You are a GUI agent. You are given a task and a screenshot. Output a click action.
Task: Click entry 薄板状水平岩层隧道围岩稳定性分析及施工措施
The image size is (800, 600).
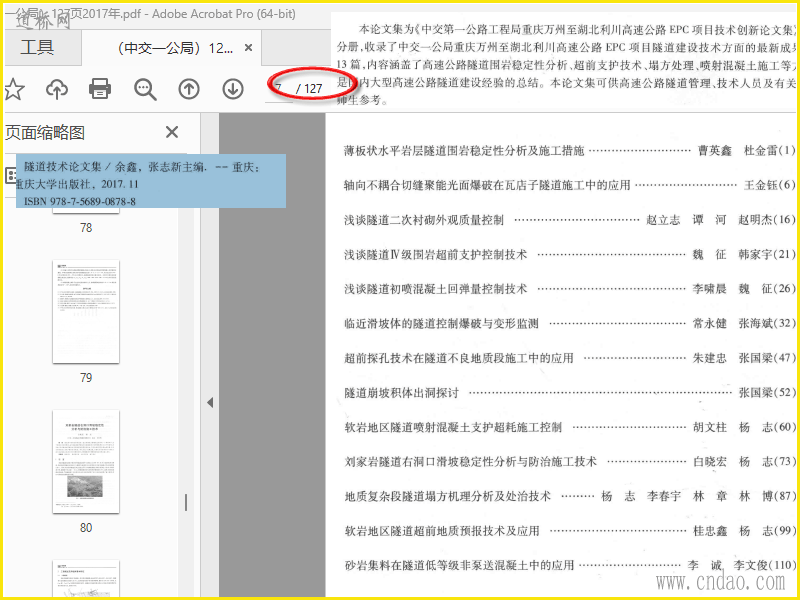(464, 151)
